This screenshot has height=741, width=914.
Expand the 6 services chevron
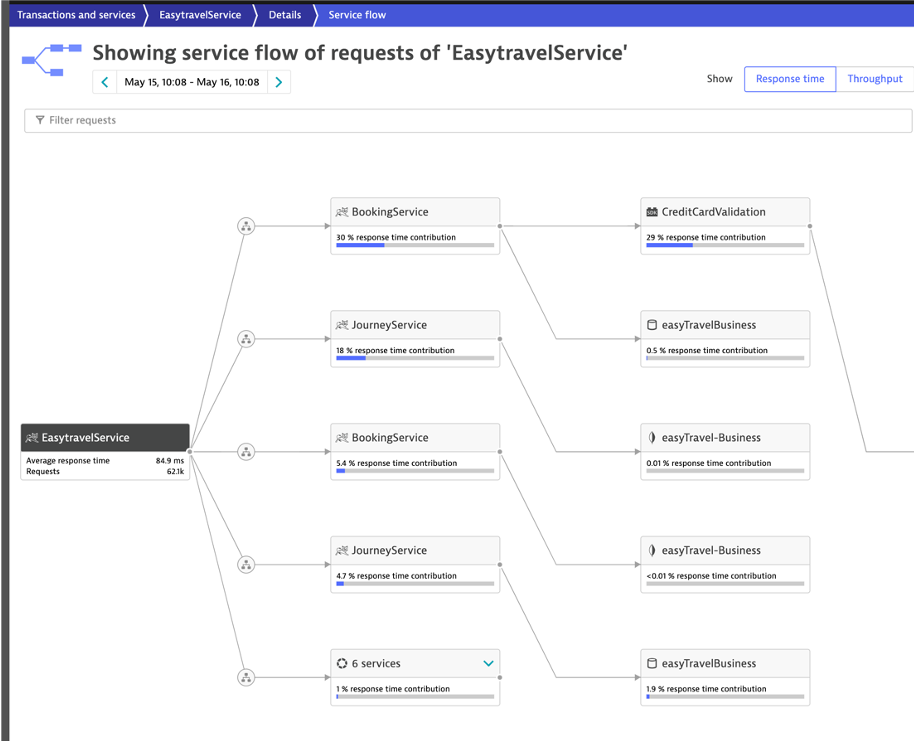pyautogui.click(x=488, y=663)
